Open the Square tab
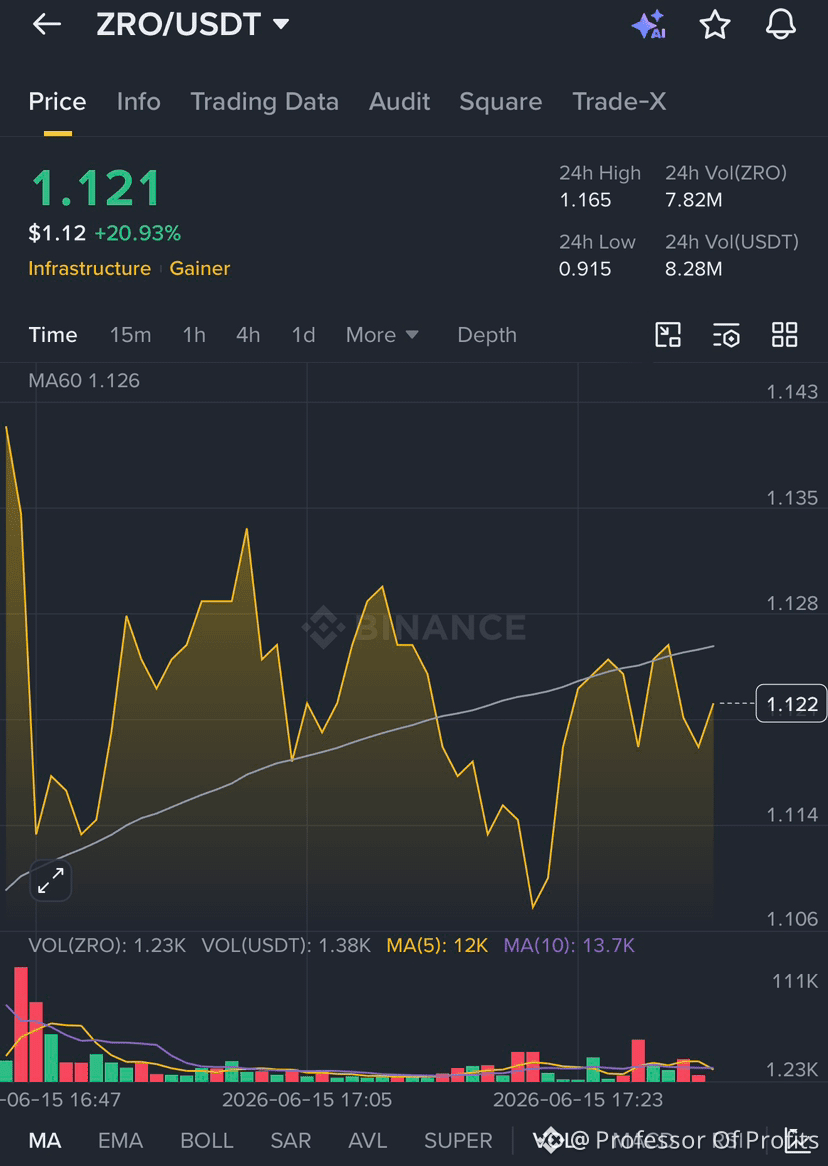Screen dimensions: 828x1166 [x=501, y=102]
